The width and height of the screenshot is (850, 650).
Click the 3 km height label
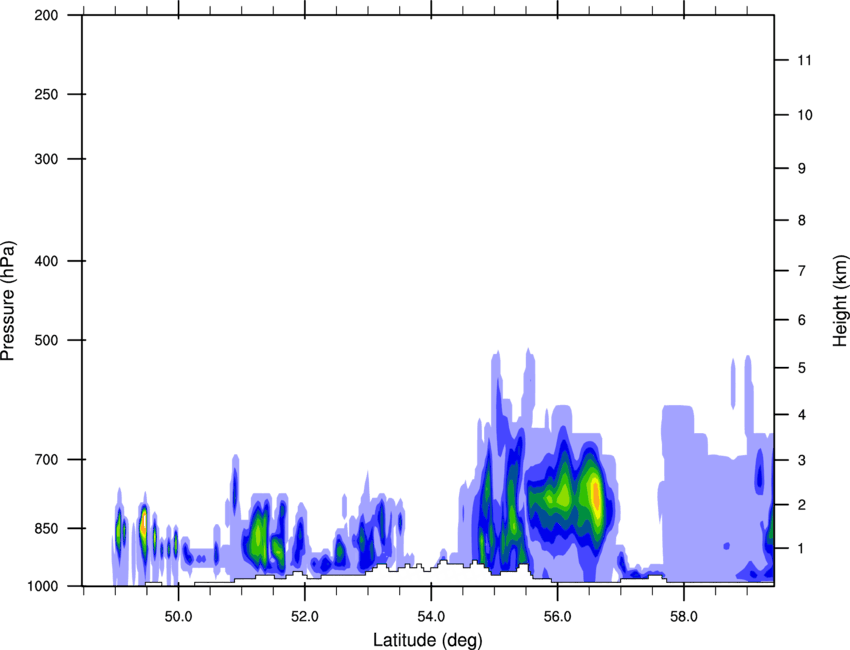coord(801,460)
